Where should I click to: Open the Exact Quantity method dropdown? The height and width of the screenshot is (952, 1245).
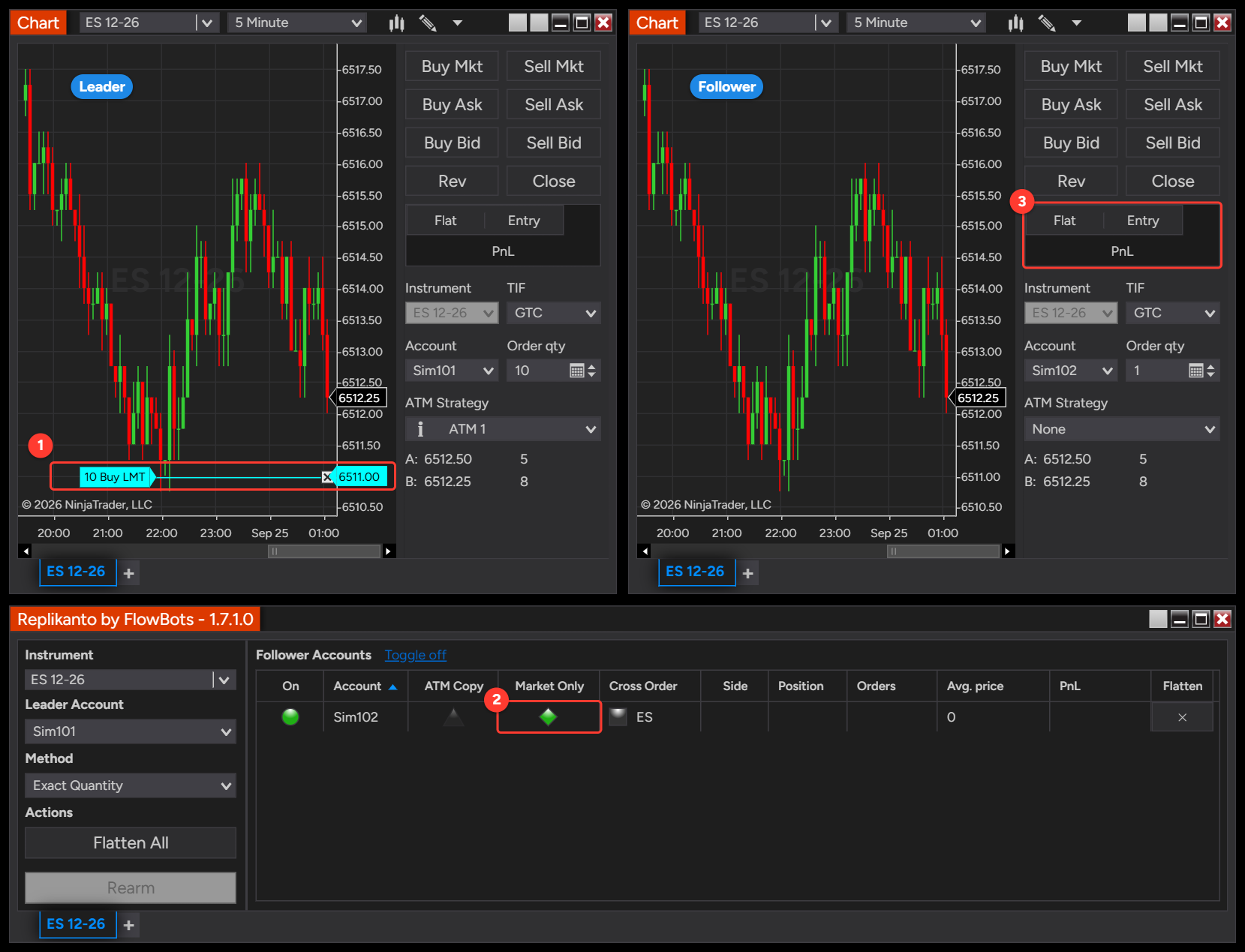pos(131,785)
